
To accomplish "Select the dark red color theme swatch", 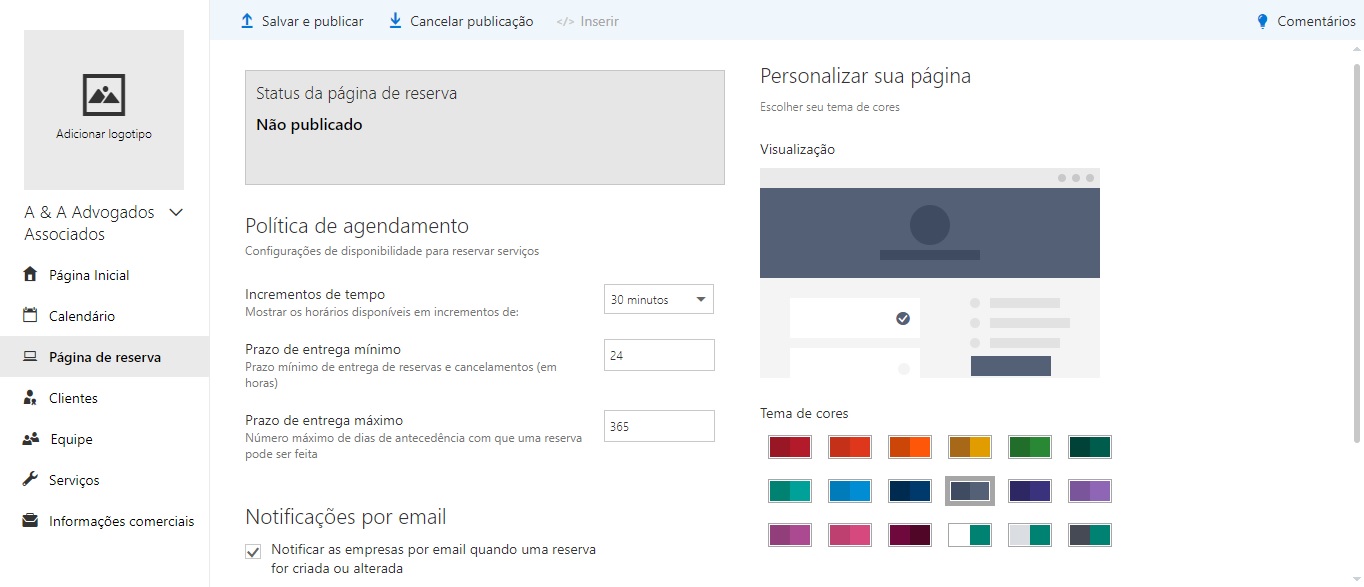I will [789, 446].
